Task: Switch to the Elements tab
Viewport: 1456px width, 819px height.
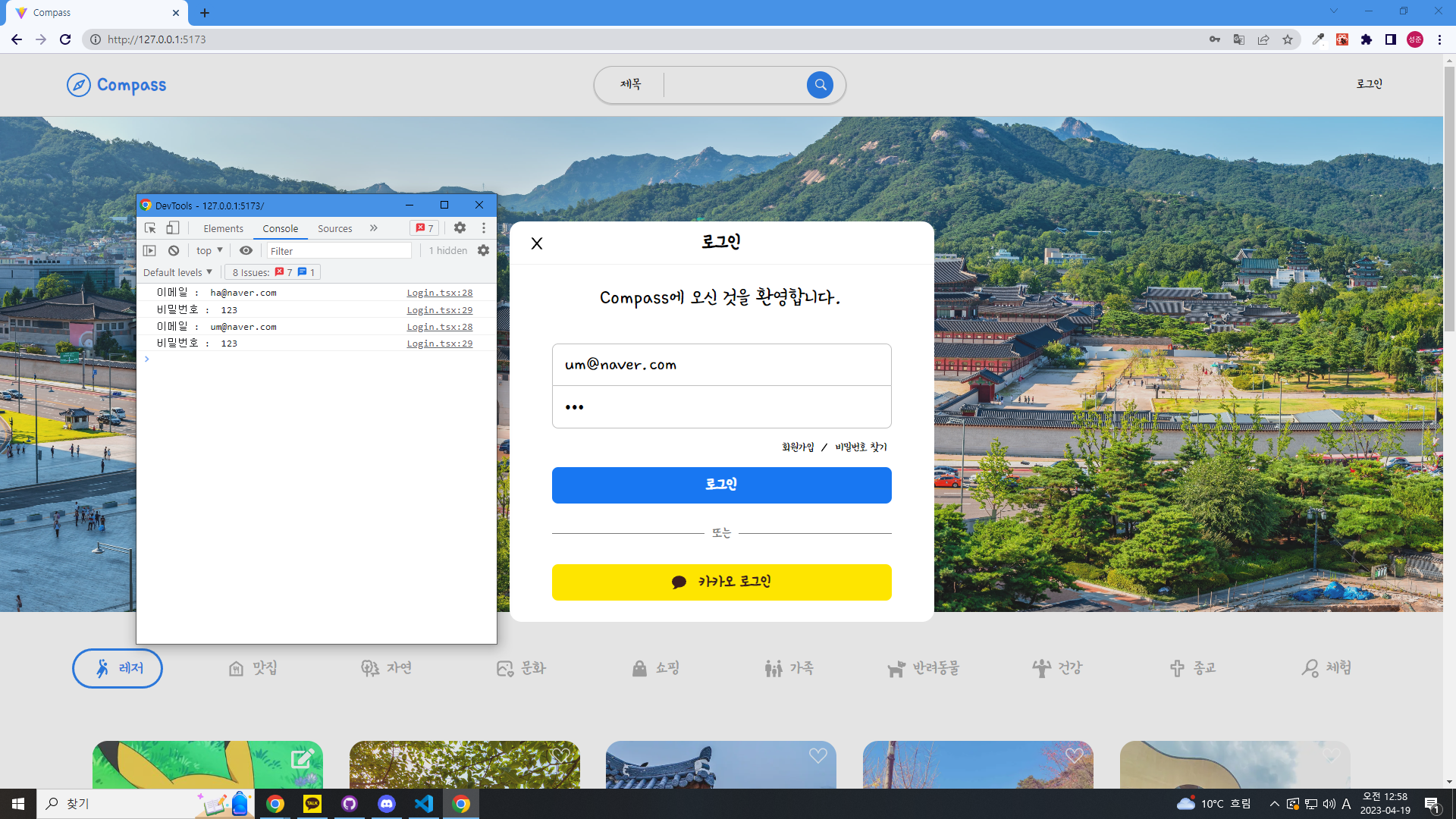Action: tap(223, 228)
